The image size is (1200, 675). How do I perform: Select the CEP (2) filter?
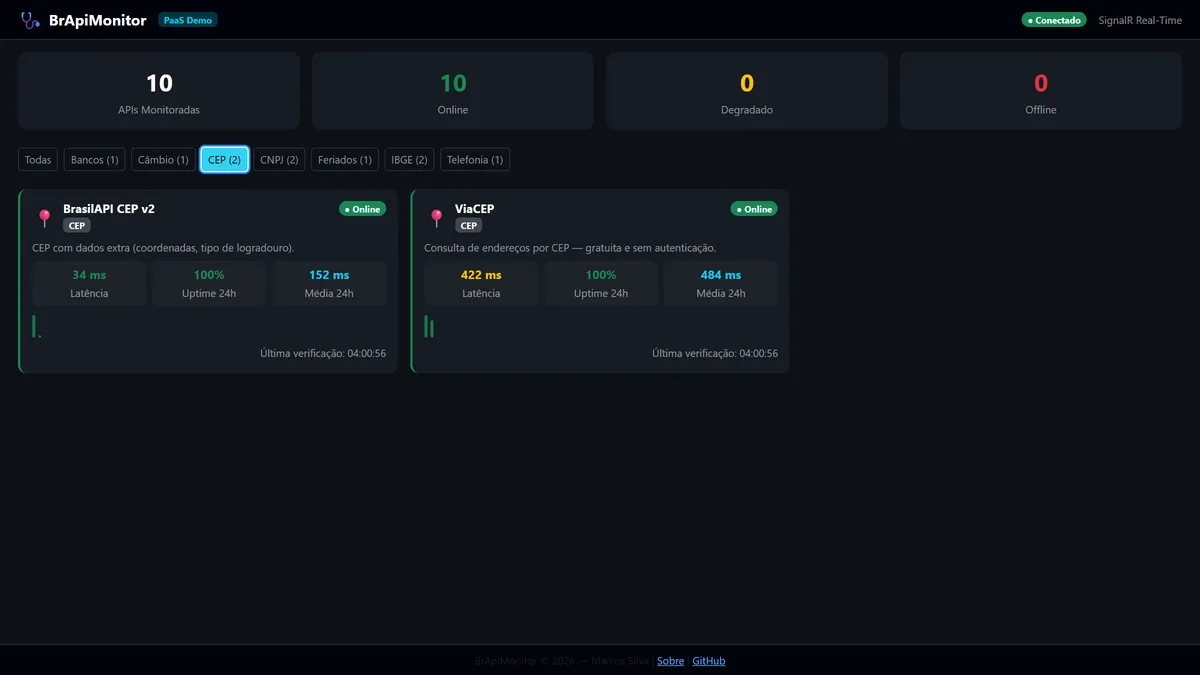coord(224,160)
